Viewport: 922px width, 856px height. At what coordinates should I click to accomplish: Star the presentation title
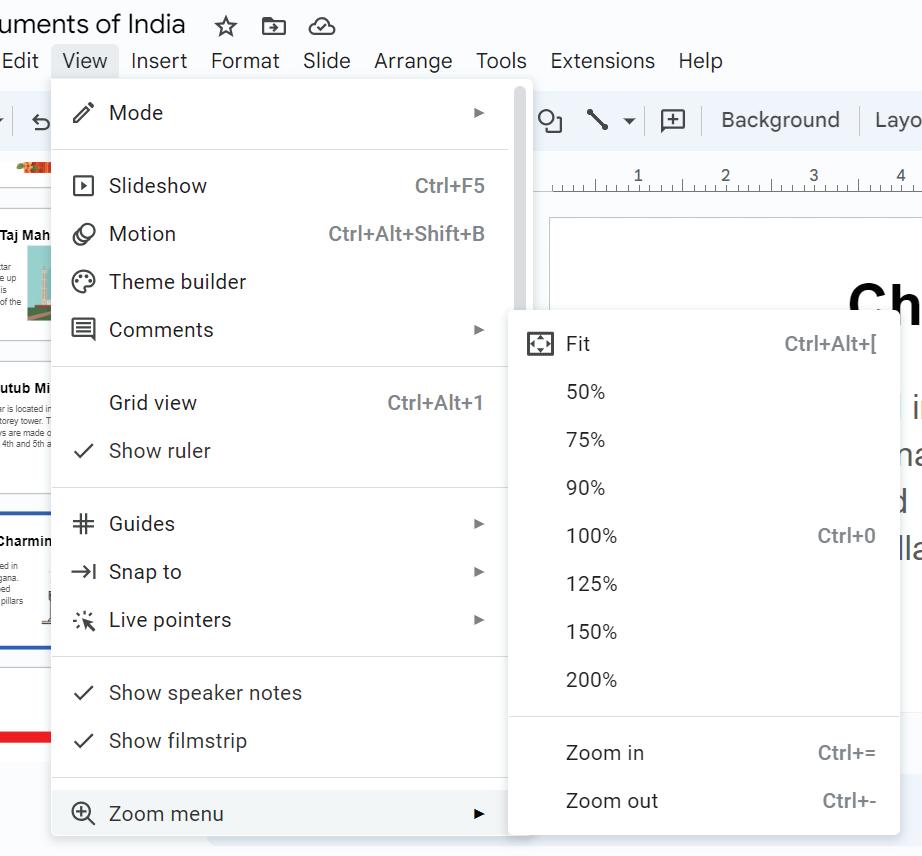coord(226,26)
